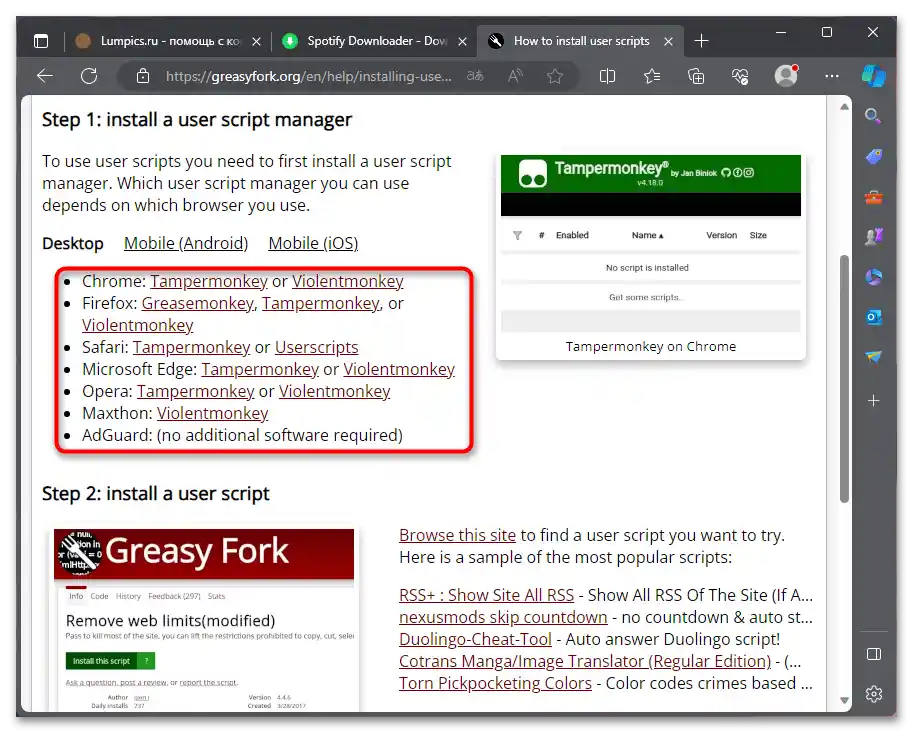Screen dimensions: 913x733
Task: Open Microsoft 365 in sidebar
Action: pyautogui.click(x=873, y=277)
